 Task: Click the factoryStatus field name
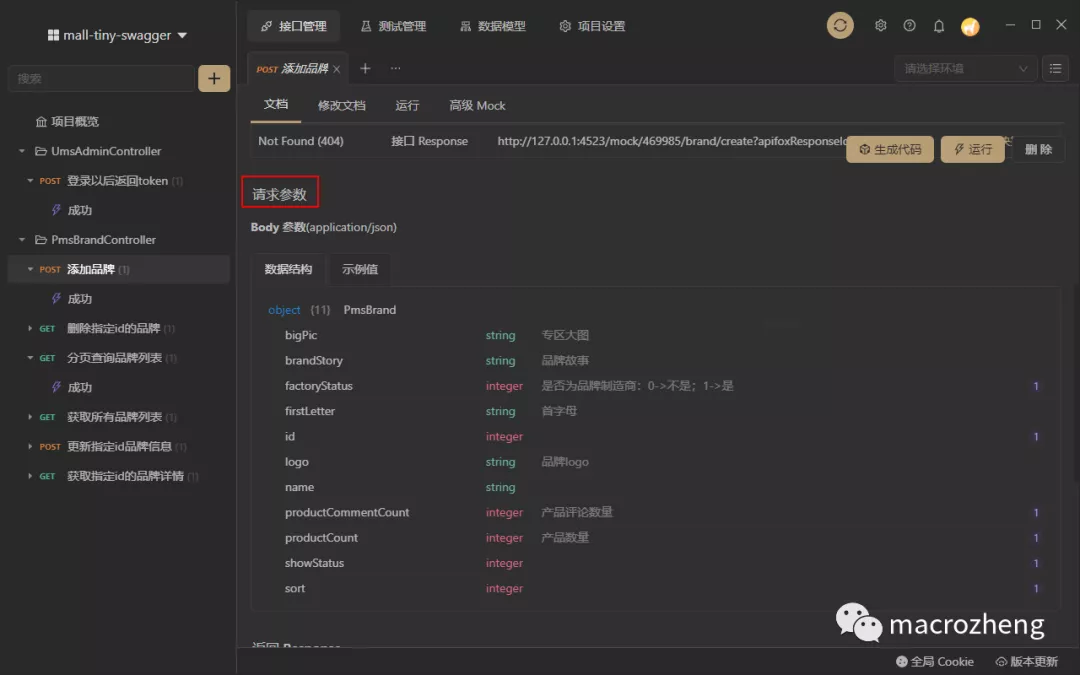[318, 386]
